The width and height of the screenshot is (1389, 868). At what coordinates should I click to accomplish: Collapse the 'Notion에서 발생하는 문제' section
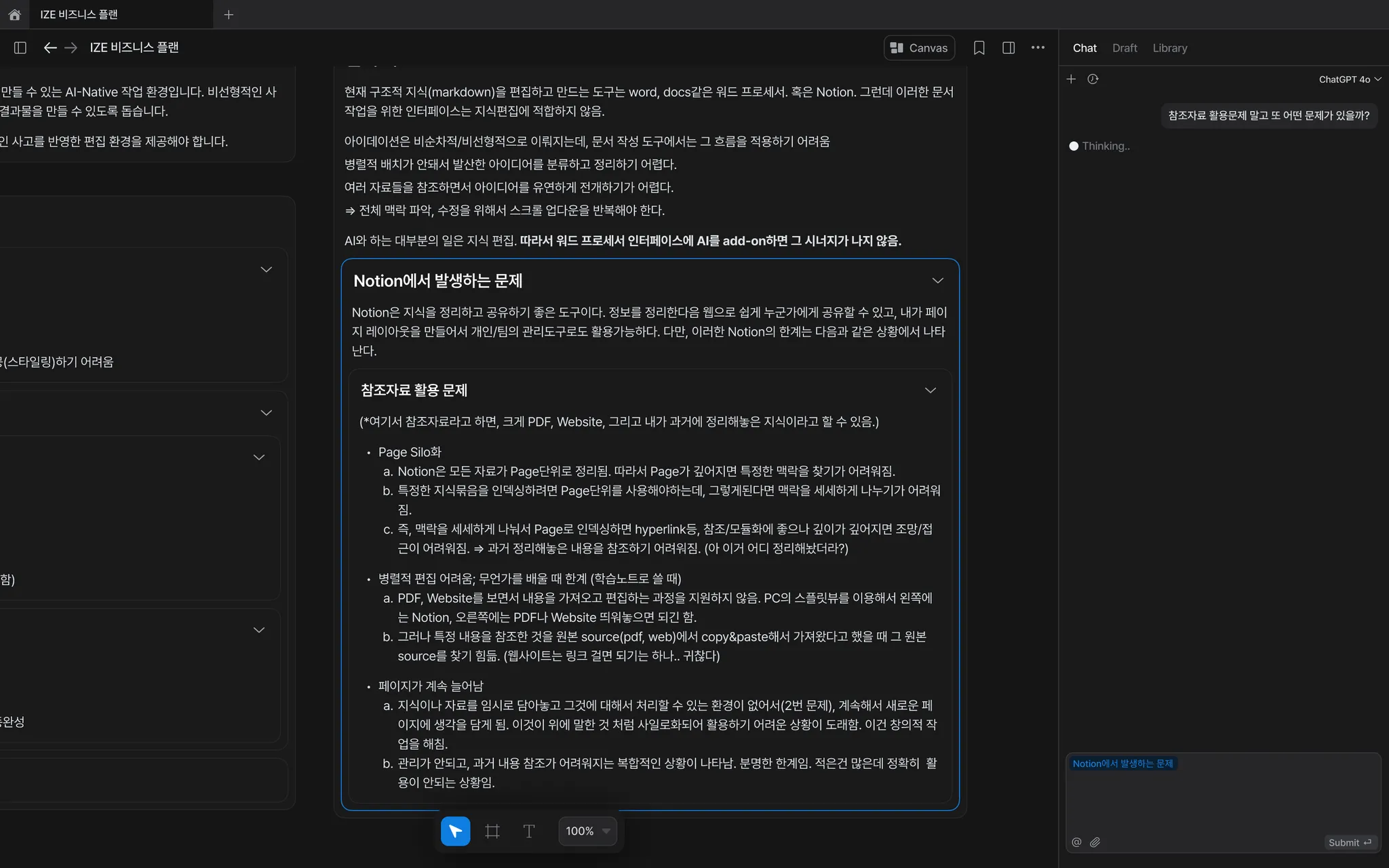[938, 280]
